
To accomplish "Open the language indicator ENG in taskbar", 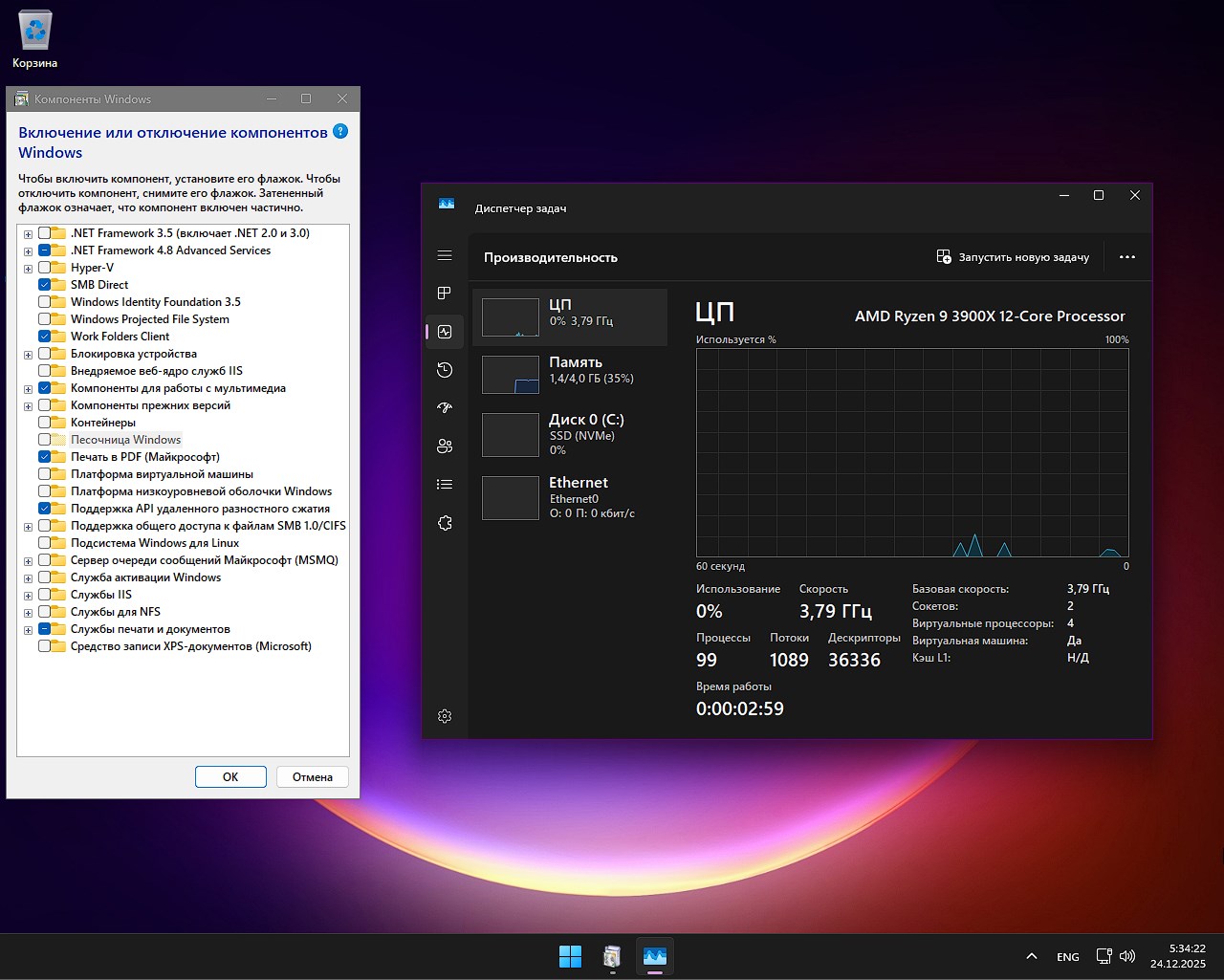I will click(1067, 956).
